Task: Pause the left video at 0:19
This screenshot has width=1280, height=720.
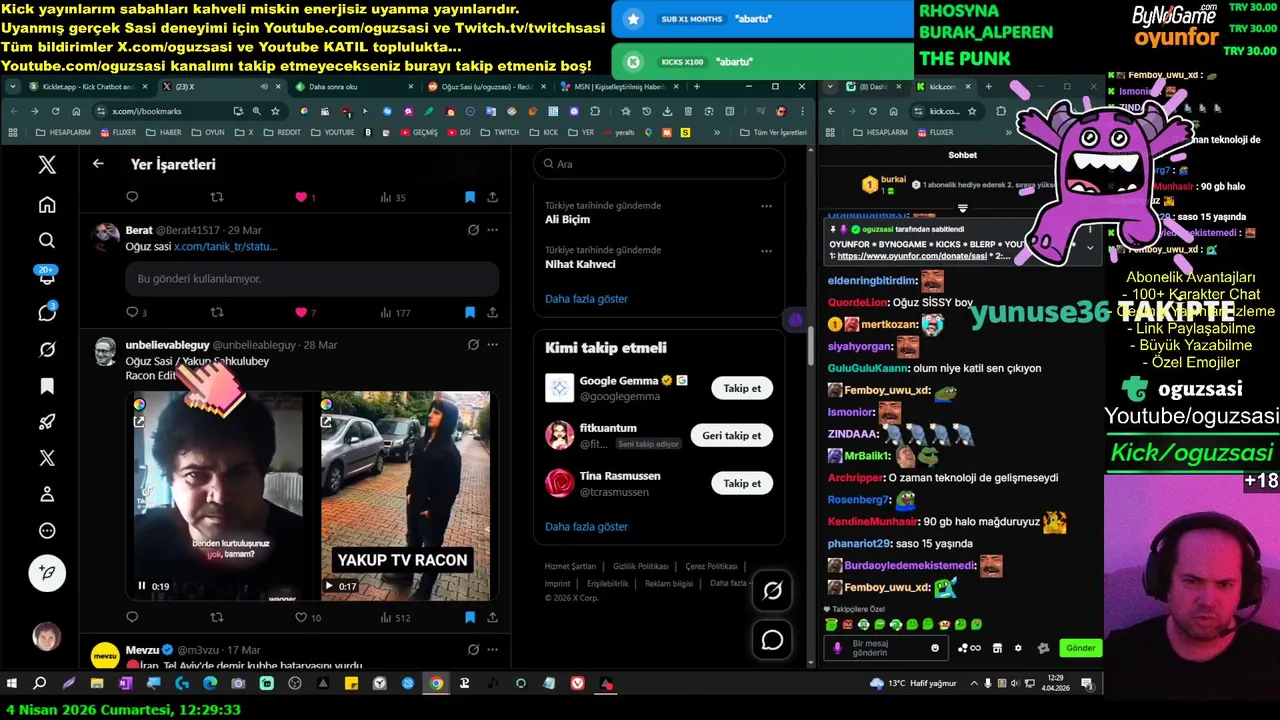Action: tap(142, 586)
